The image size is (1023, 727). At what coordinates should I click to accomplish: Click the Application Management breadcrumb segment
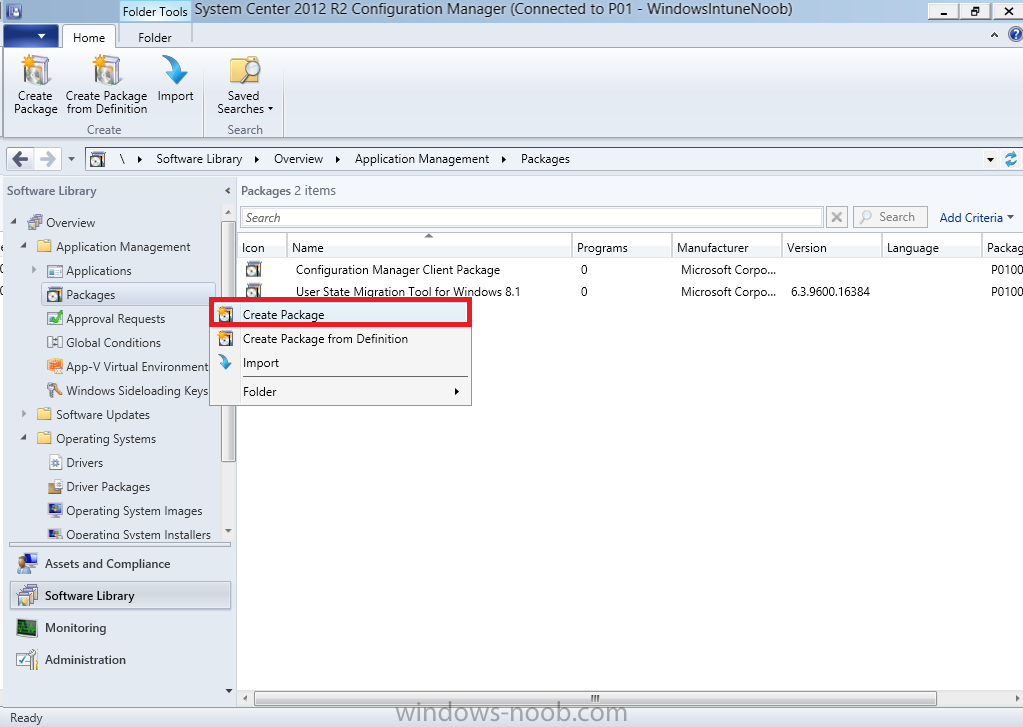click(x=421, y=159)
